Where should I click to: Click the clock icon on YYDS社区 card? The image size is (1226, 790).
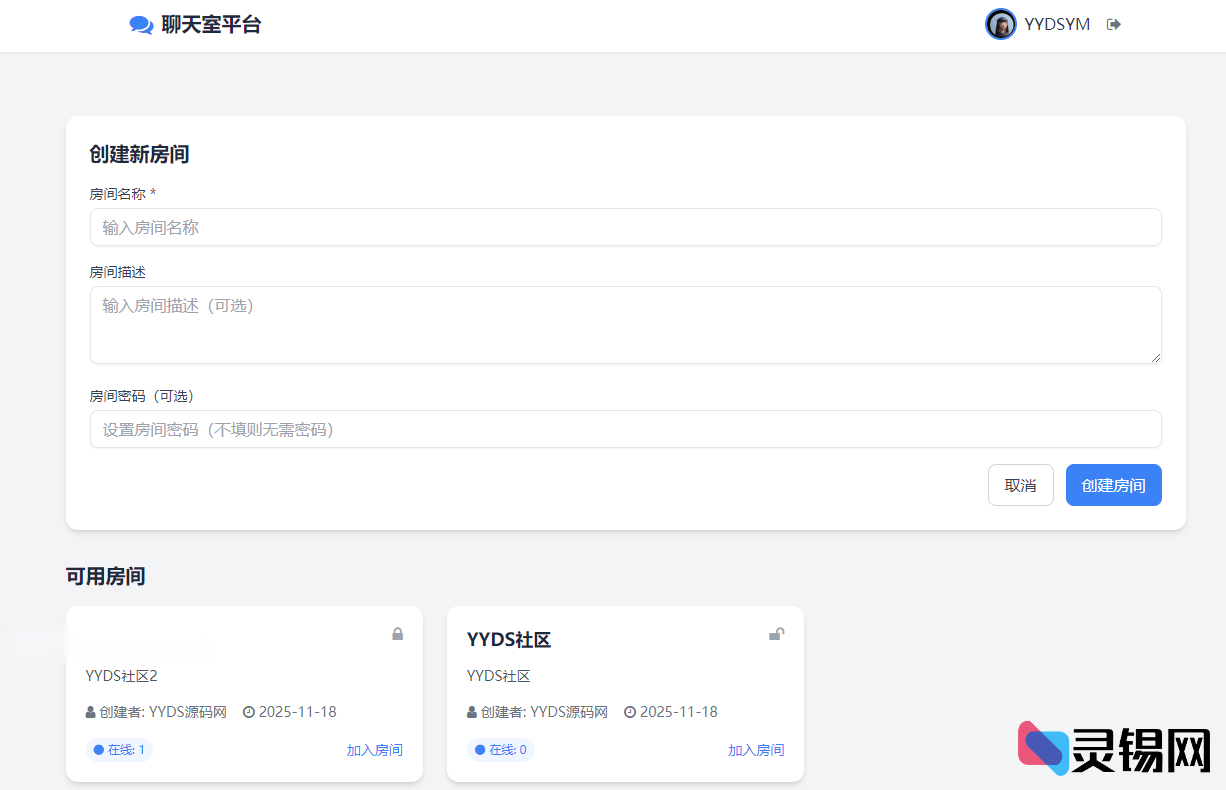pos(630,713)
